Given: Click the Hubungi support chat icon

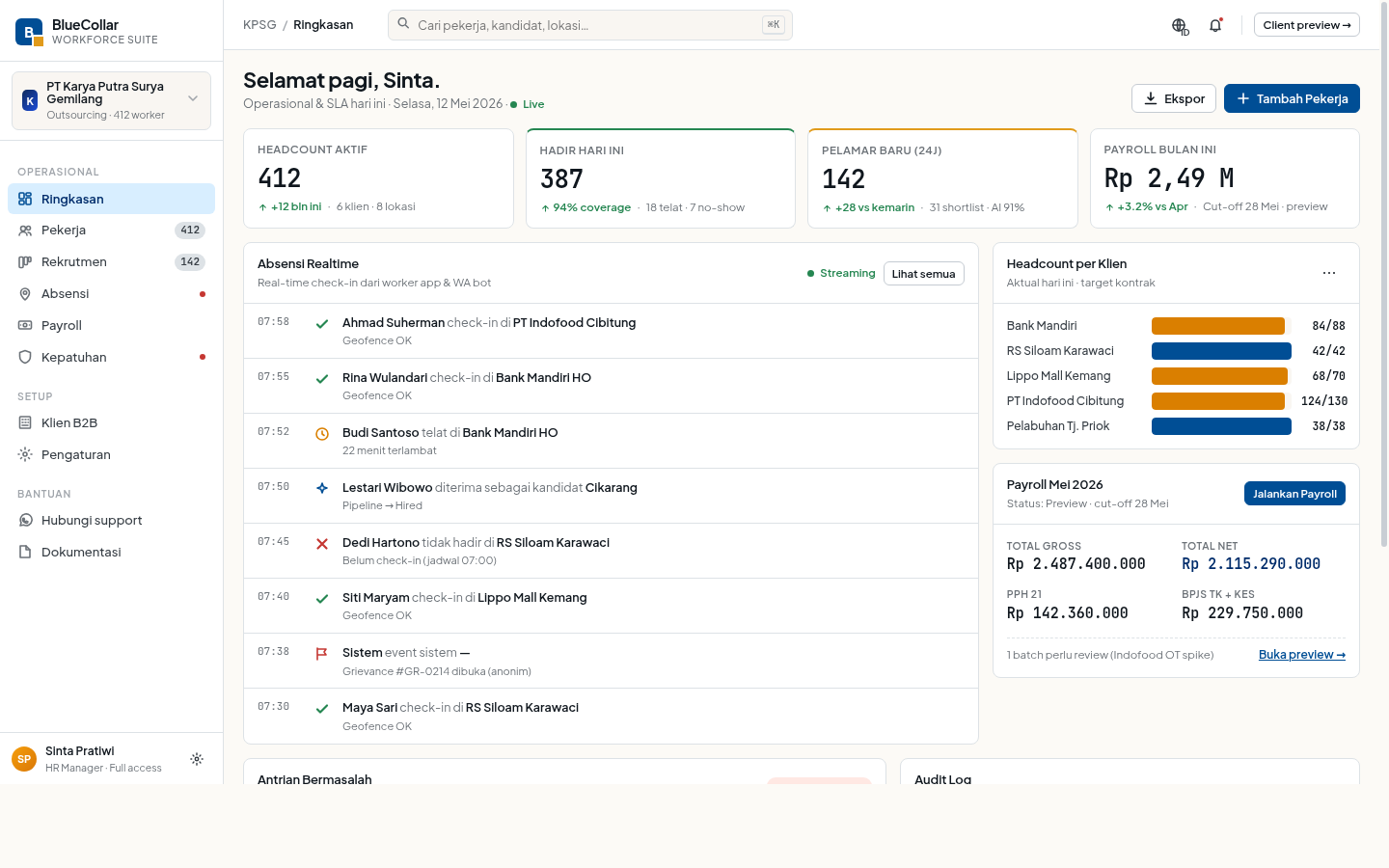Looking at the screenshot, I should [25, 521].
